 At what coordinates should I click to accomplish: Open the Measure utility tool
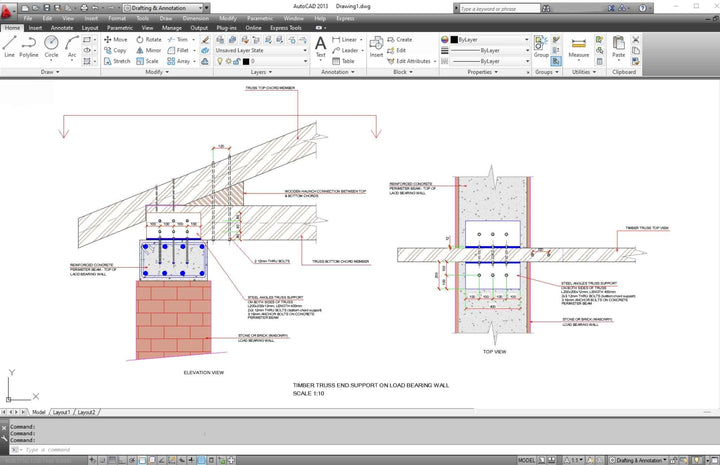(579, 47)
